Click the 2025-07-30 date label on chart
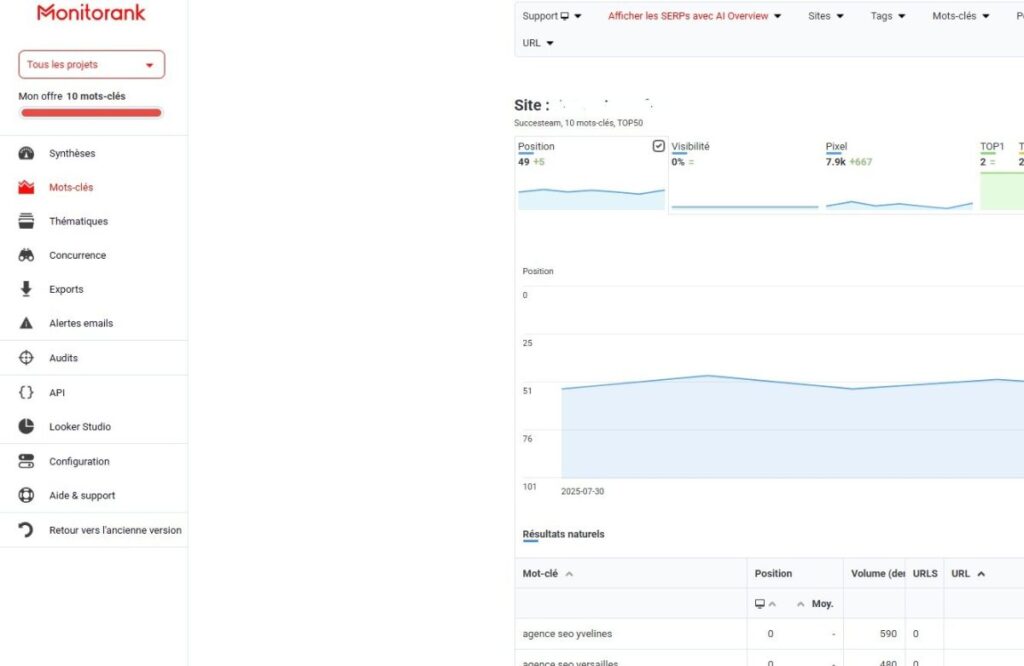This screenshot has width=1024, height=666. (x=582, y=492)
